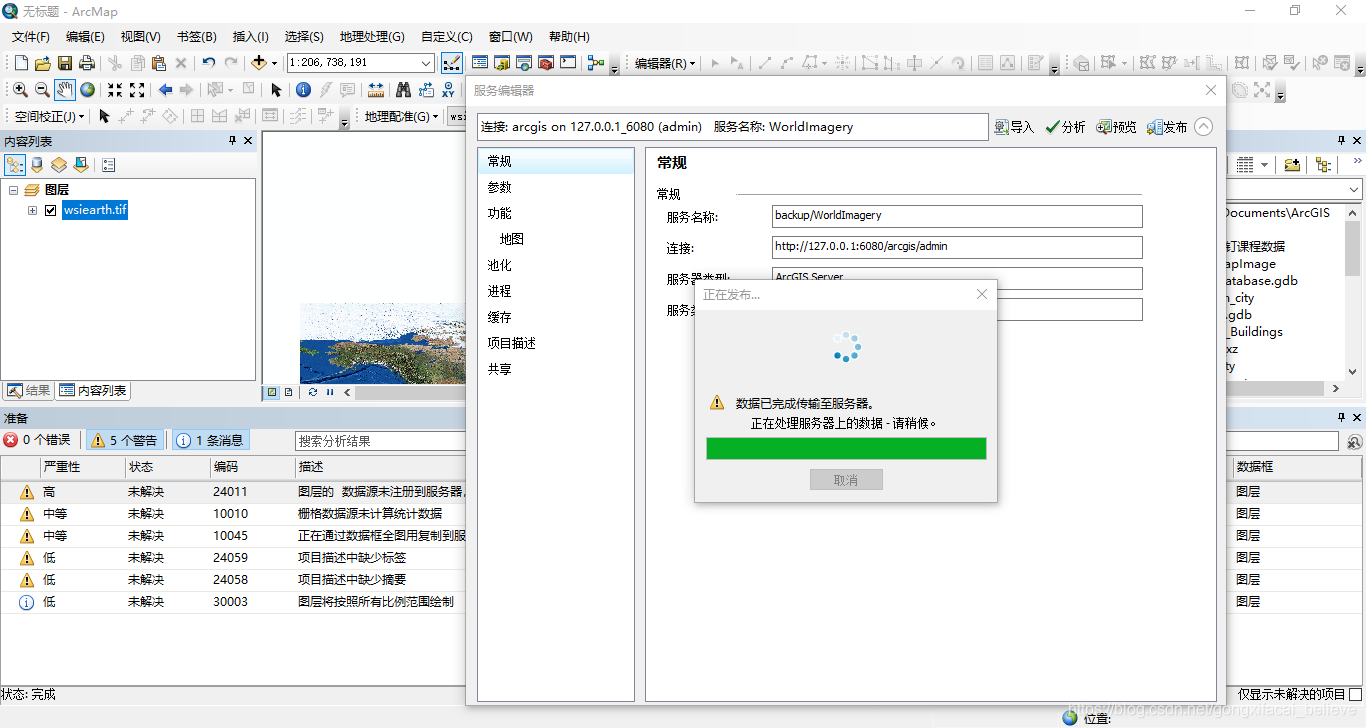Select the Identify info tool
The width and height of the screenshot is (1366, 728).
303,90
